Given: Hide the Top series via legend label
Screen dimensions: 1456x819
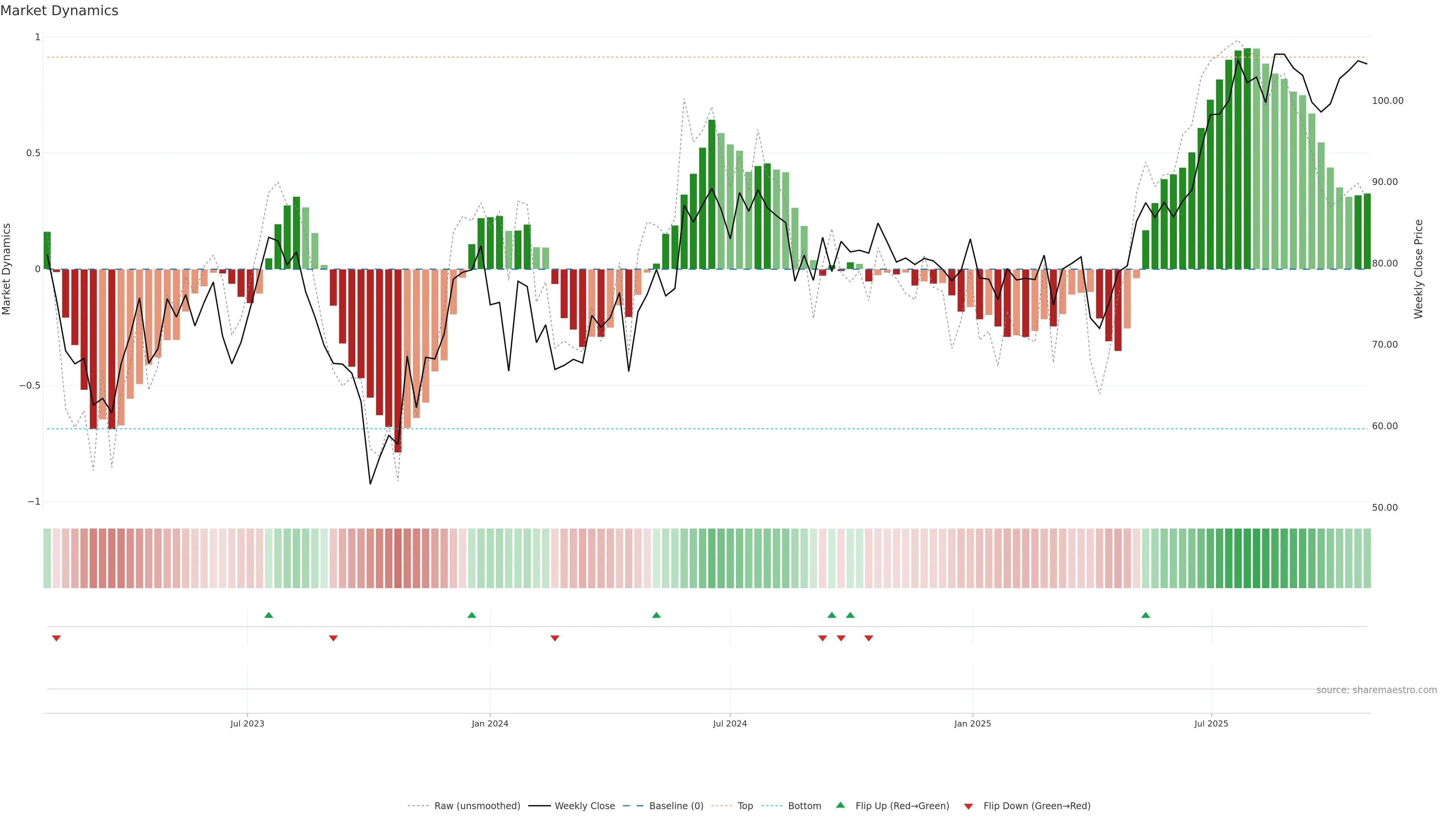Looking at the screenshot, I should 745,806.
